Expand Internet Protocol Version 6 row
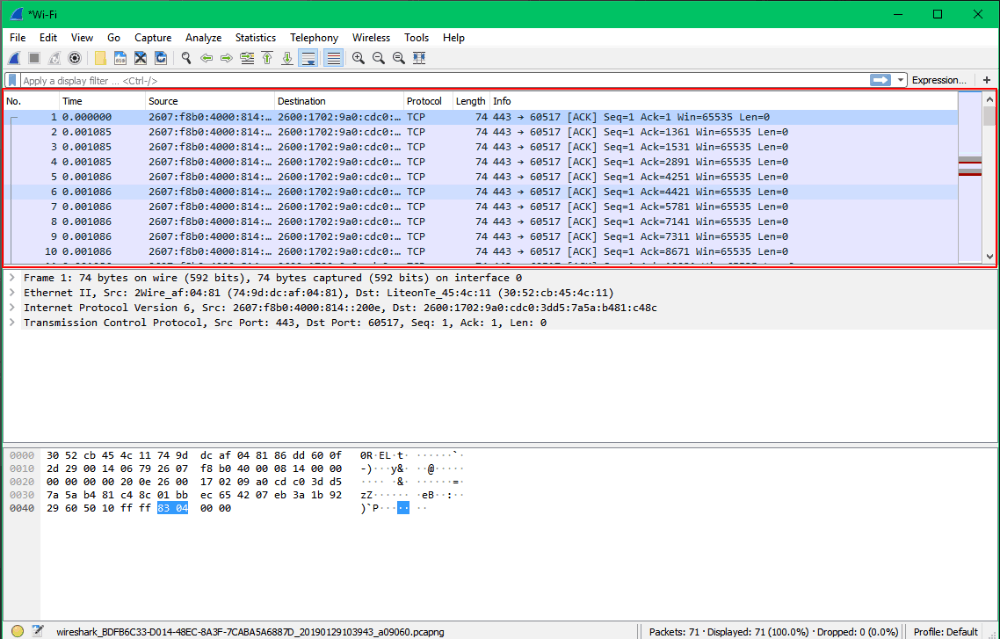This screenshot has width=1000, height=639. tap(12, 307)
